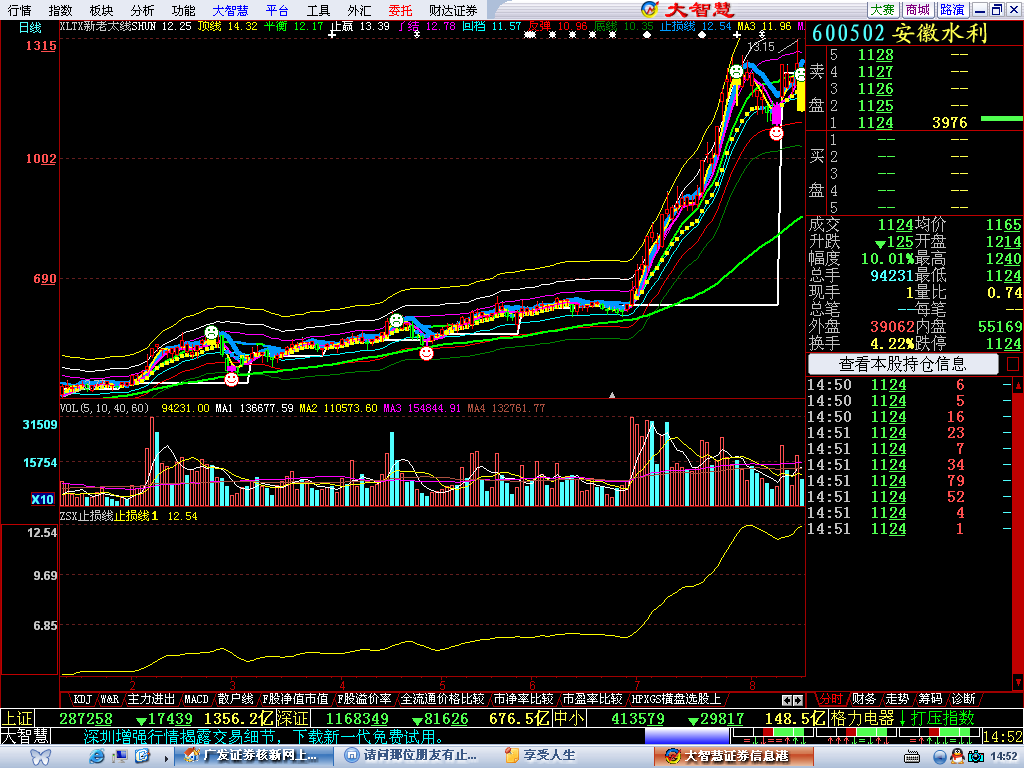This screenshot has width=1024, height=768.
Task: Click the green frowning face between months 4 and 5
Action: [x=396, y=321]
